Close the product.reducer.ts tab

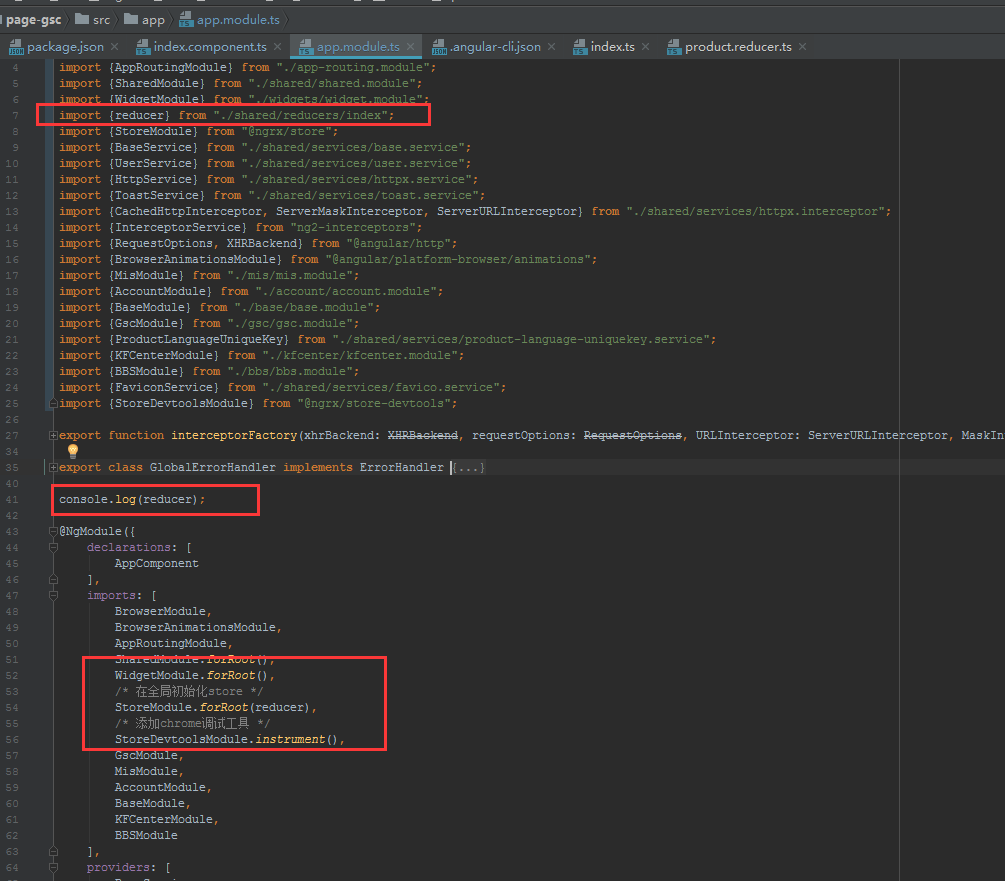pyautogui.click(x=802, y=47)
